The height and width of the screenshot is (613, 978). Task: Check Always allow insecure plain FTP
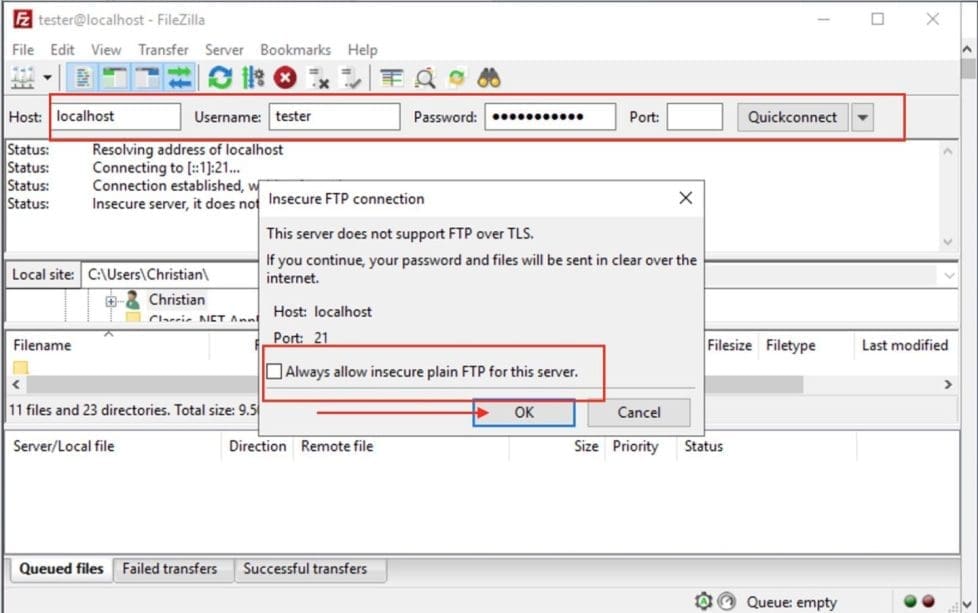[275, 371]
